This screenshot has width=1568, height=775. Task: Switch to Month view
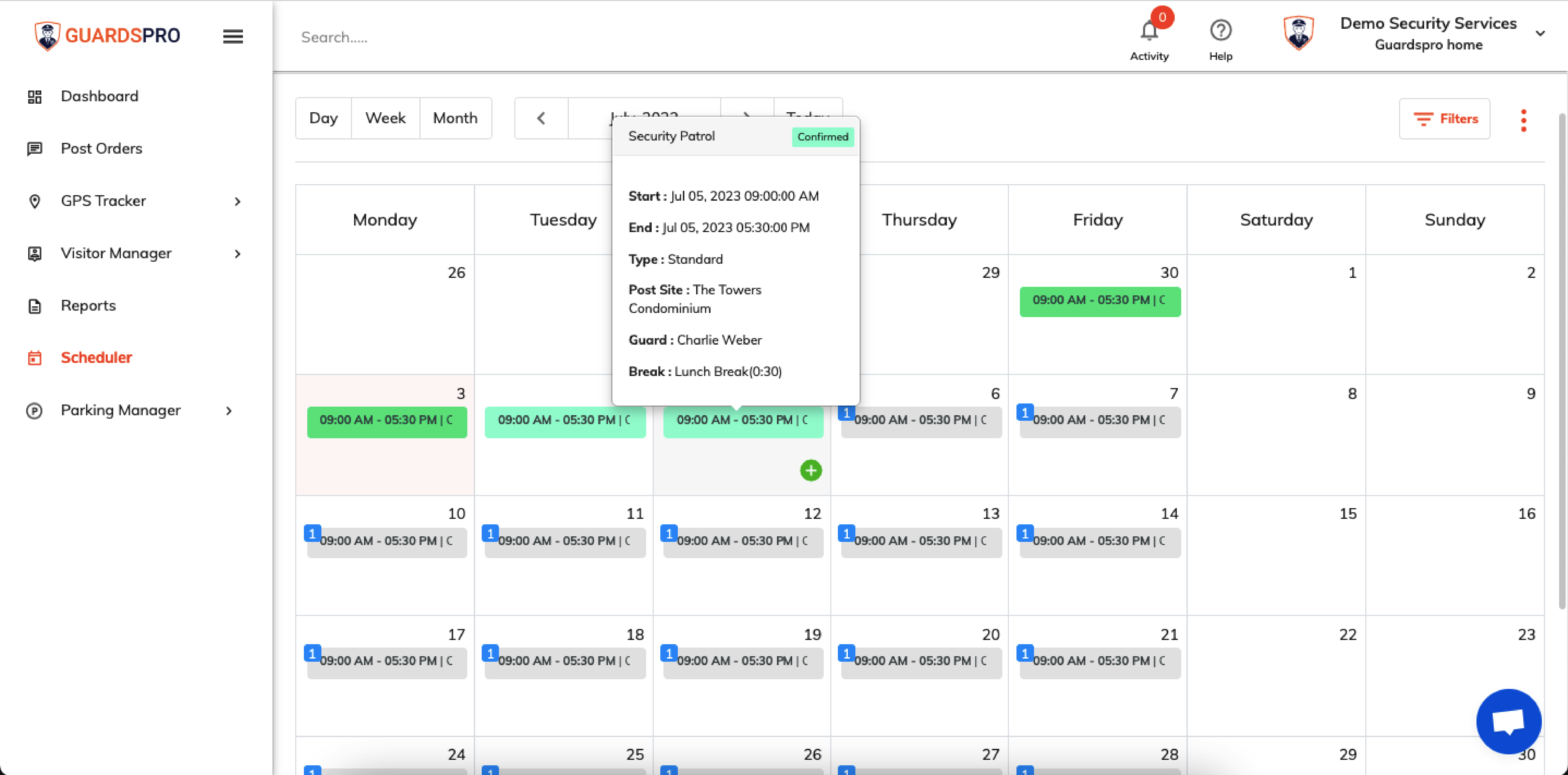click(455, 118)
